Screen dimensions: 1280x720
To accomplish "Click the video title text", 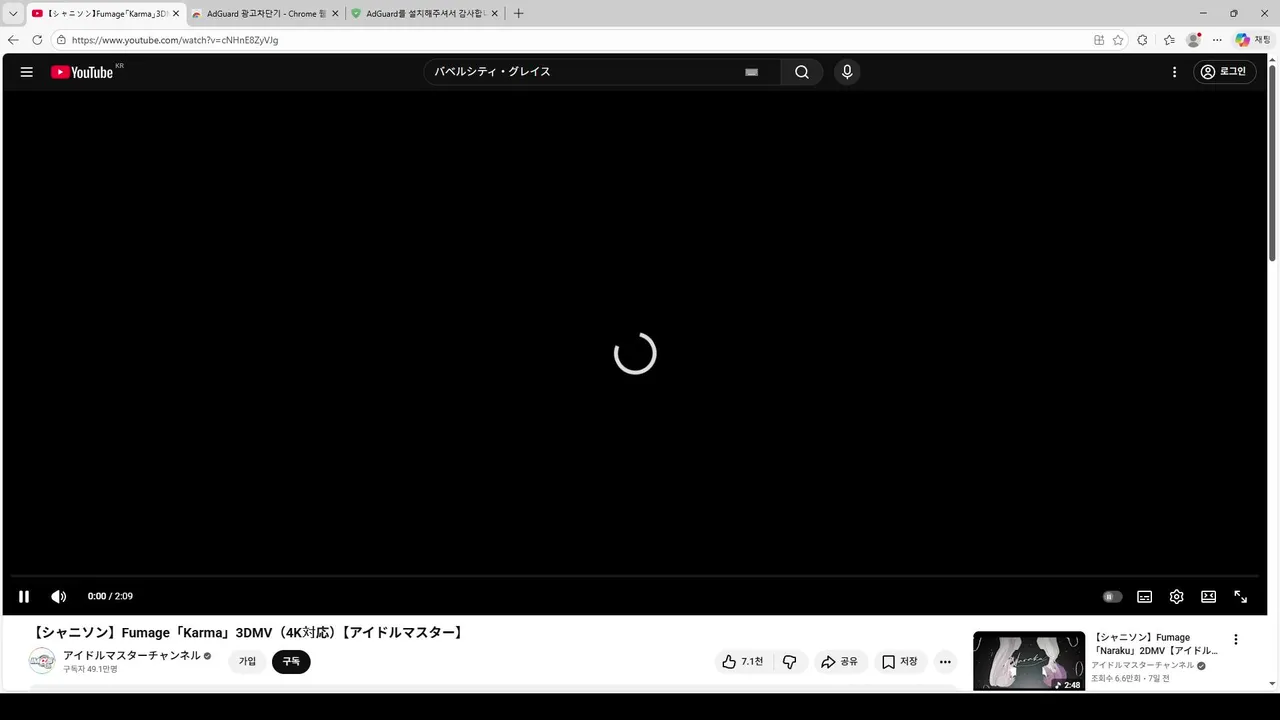I will pyautogui.click(x=248, y=633).
